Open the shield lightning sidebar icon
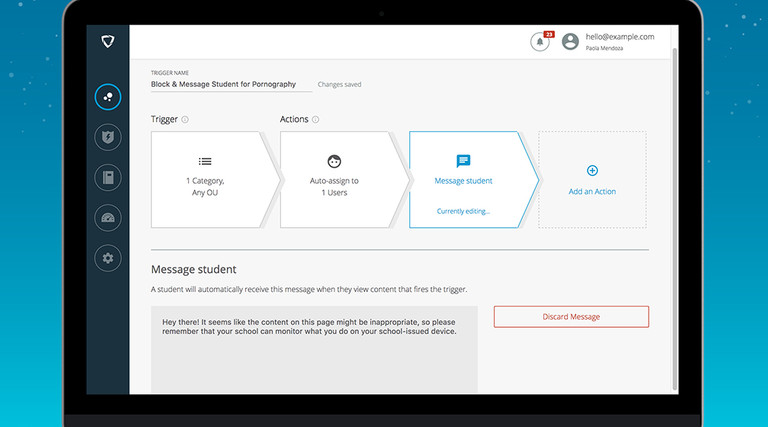 [x=108, y=137]
